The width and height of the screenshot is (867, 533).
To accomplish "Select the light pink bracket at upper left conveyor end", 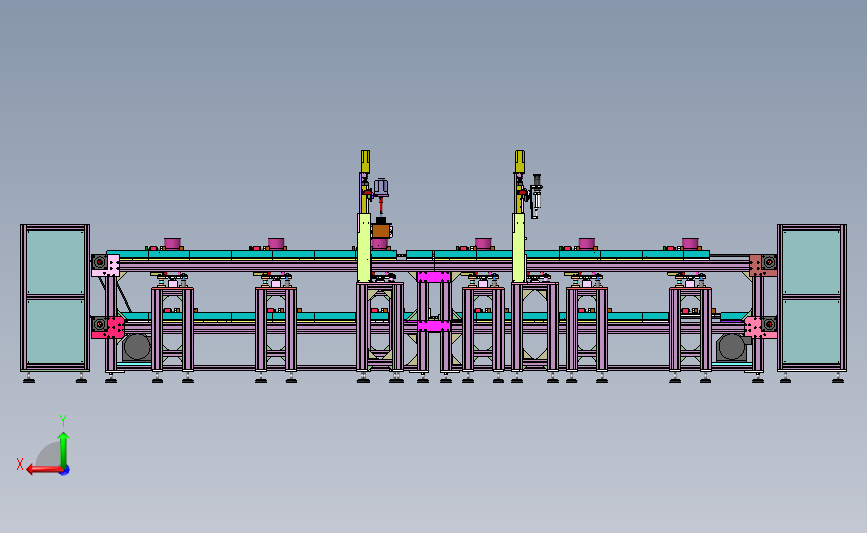I will click(x=113, y=265).
